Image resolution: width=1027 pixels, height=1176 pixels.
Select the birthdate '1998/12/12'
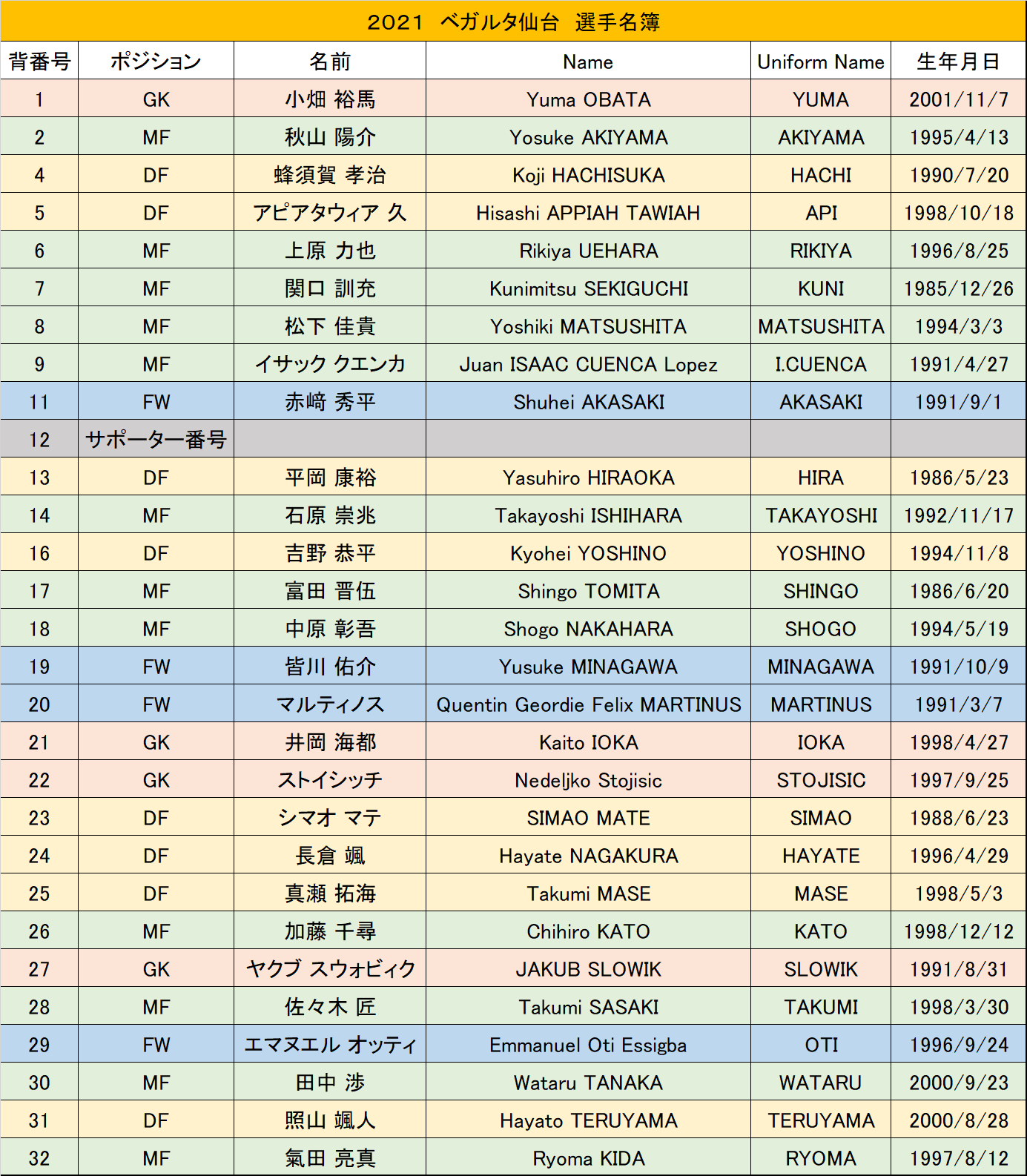959,931
